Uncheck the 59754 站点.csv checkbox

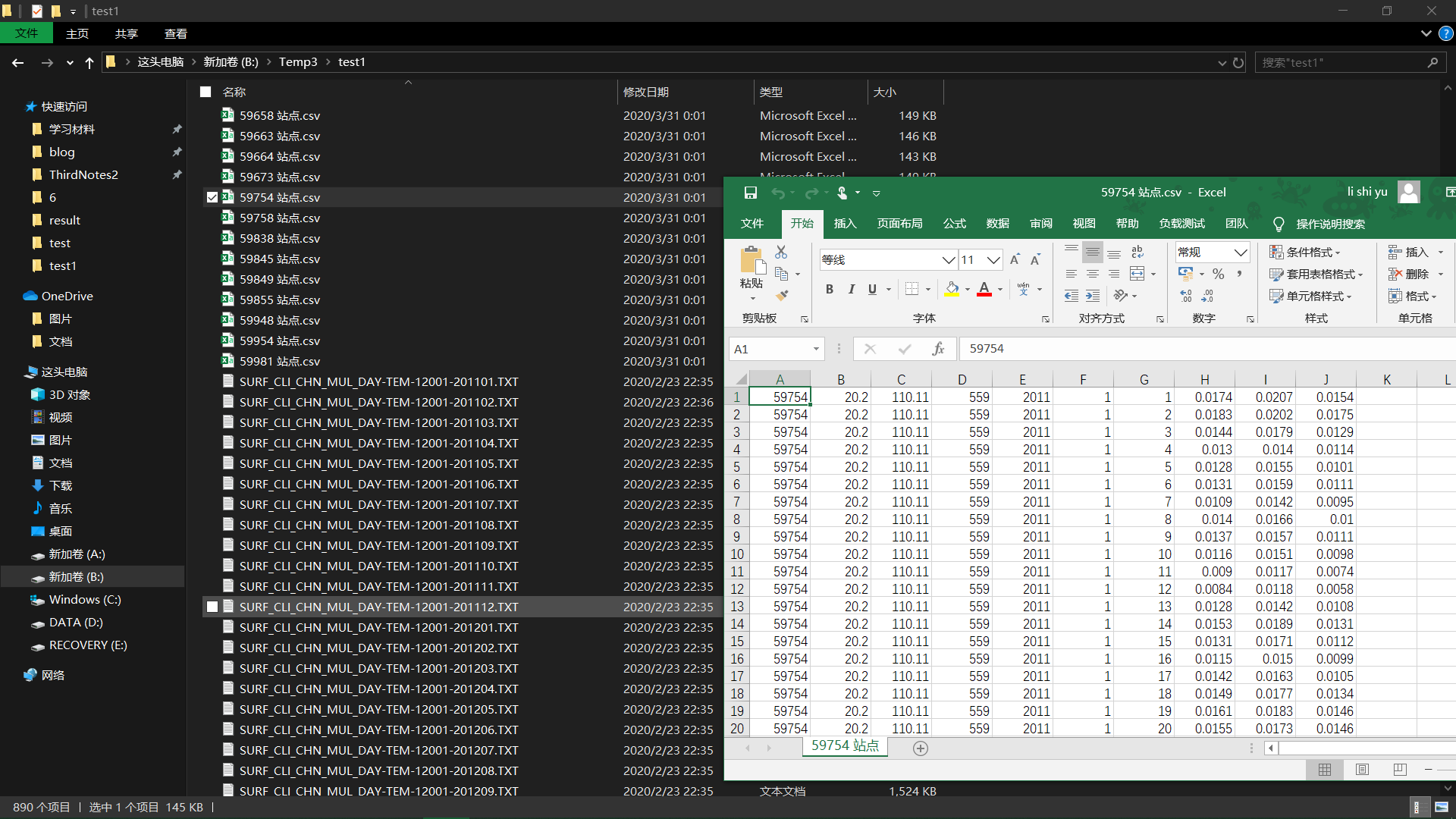coord(212,197)
